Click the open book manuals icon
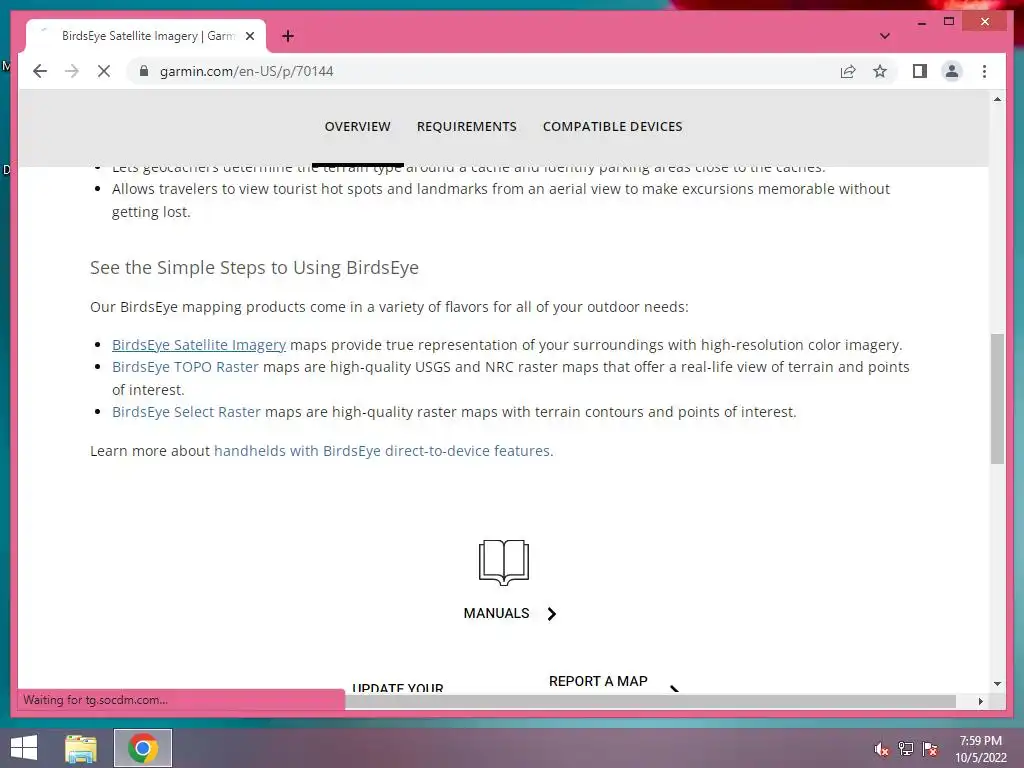 tap(504, 562)
